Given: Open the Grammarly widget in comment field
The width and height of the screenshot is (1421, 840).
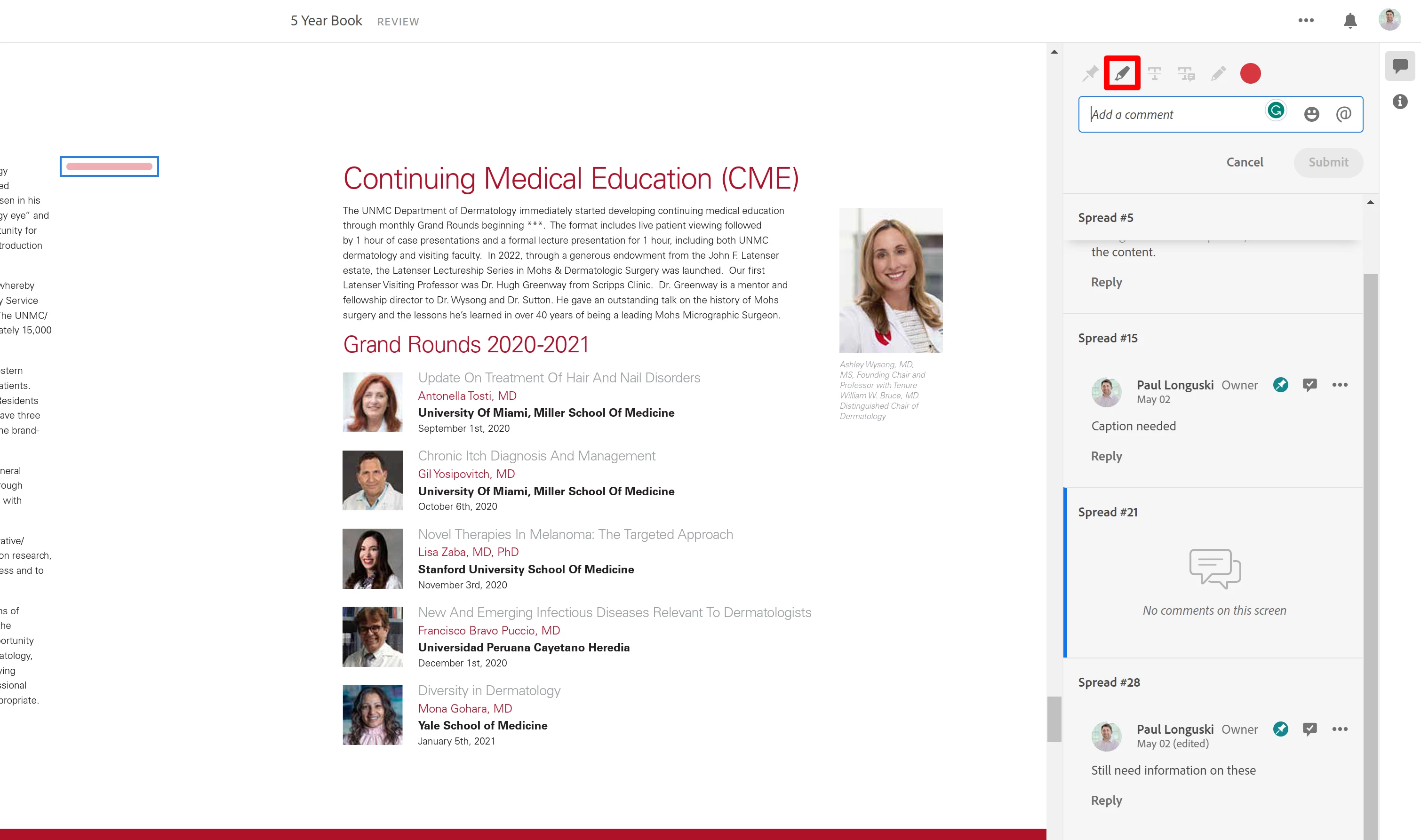Looking at the screenshot, I should pos(1276,111).
